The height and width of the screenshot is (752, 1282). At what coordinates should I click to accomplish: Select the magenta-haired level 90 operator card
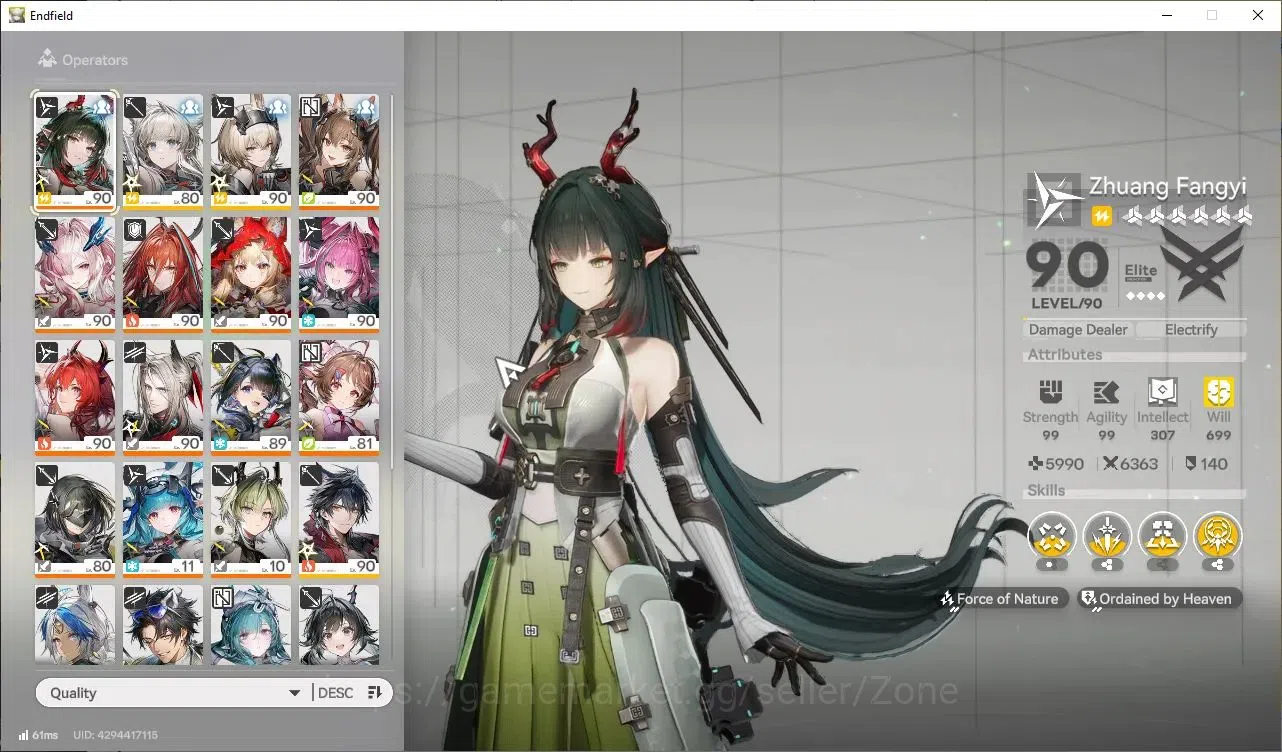click(x=339, y=275)
